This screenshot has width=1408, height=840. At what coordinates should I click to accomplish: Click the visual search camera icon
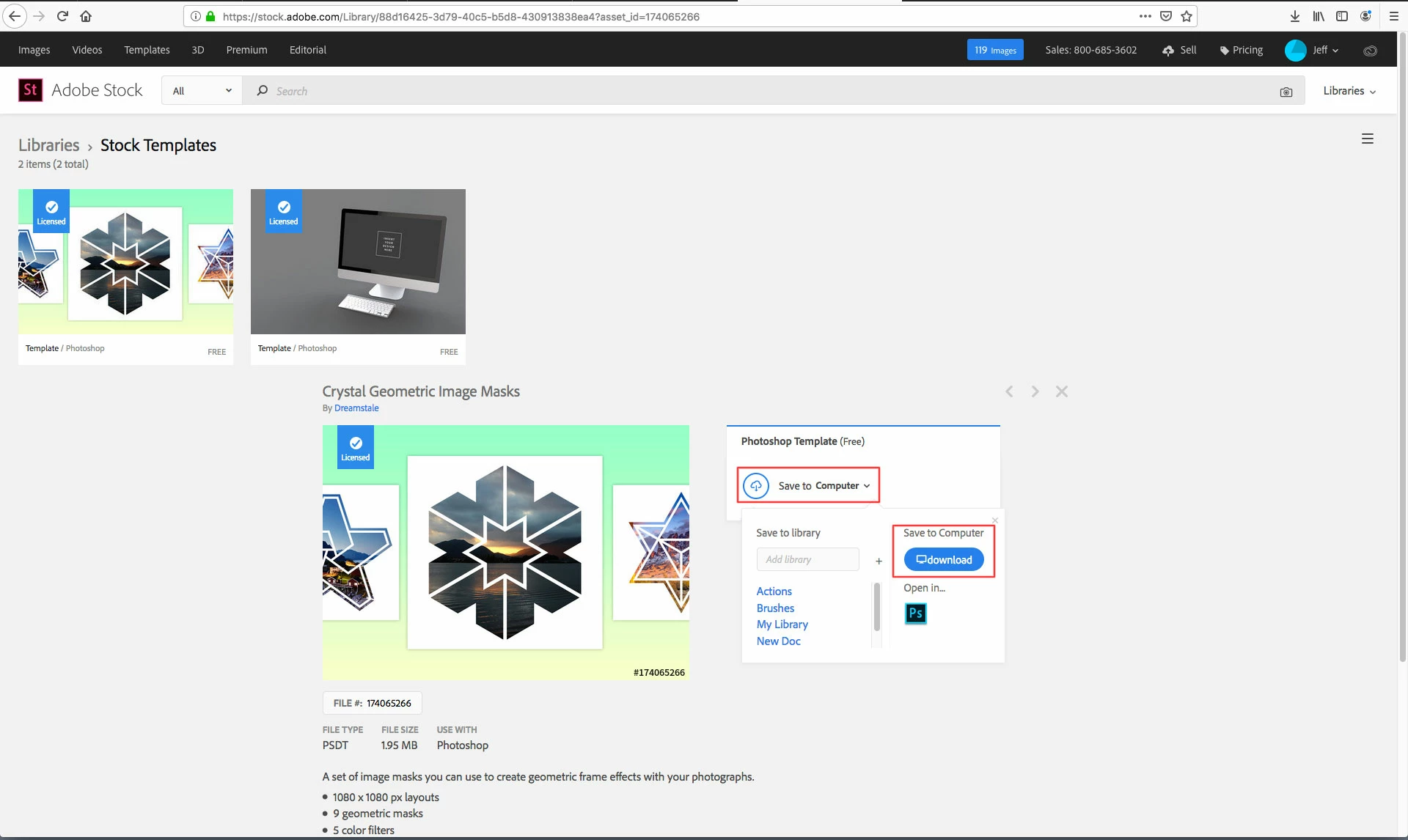[x=1286, y=92]
